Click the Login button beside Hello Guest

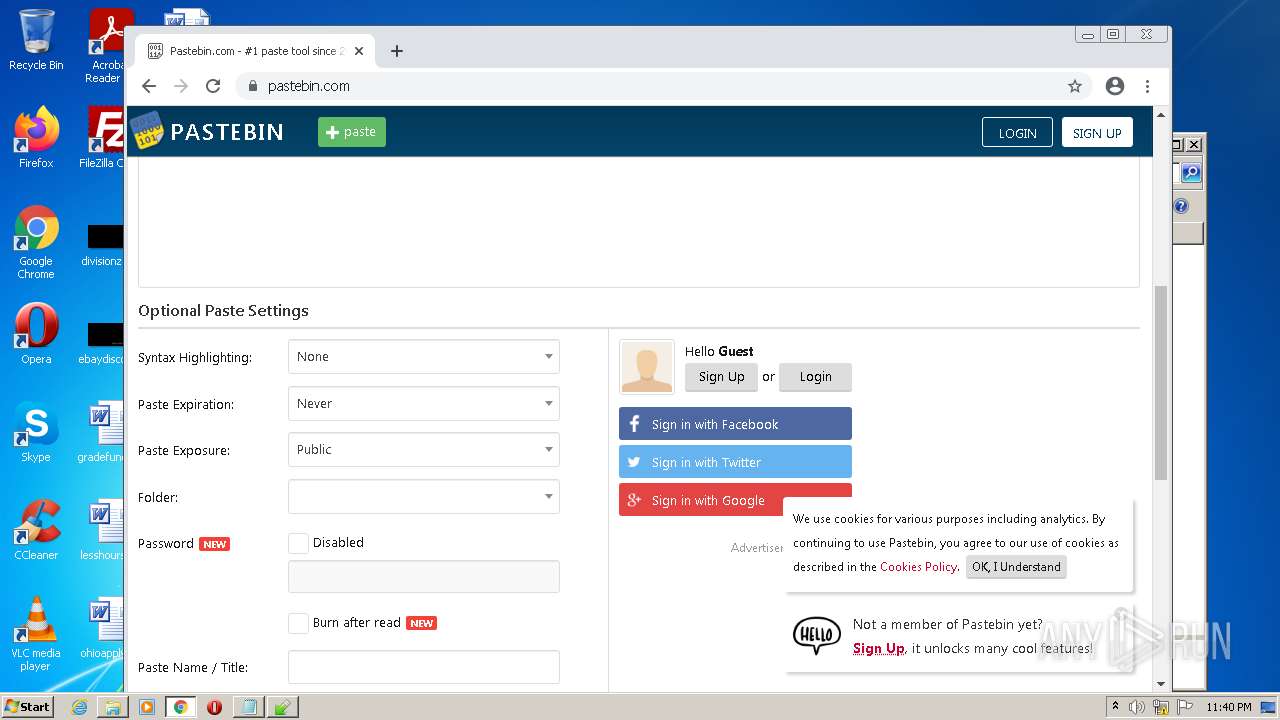(815, 377)
